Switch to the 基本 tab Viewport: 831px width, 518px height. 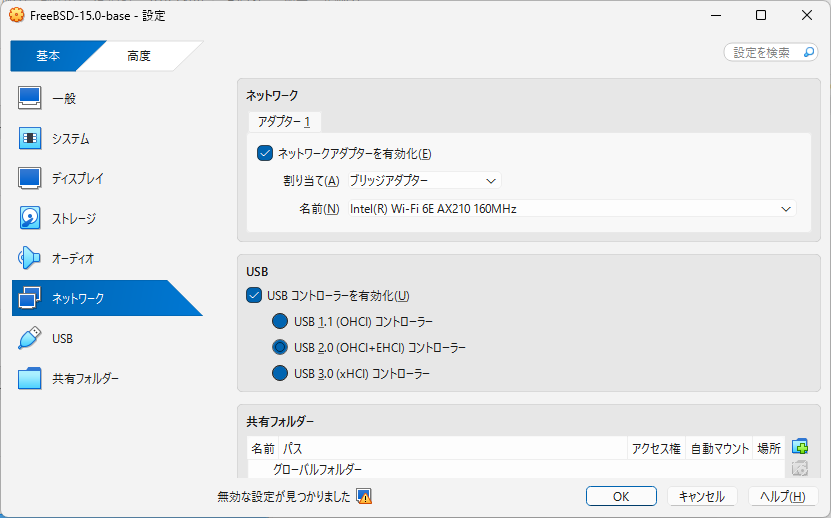[x=48, y=56]
